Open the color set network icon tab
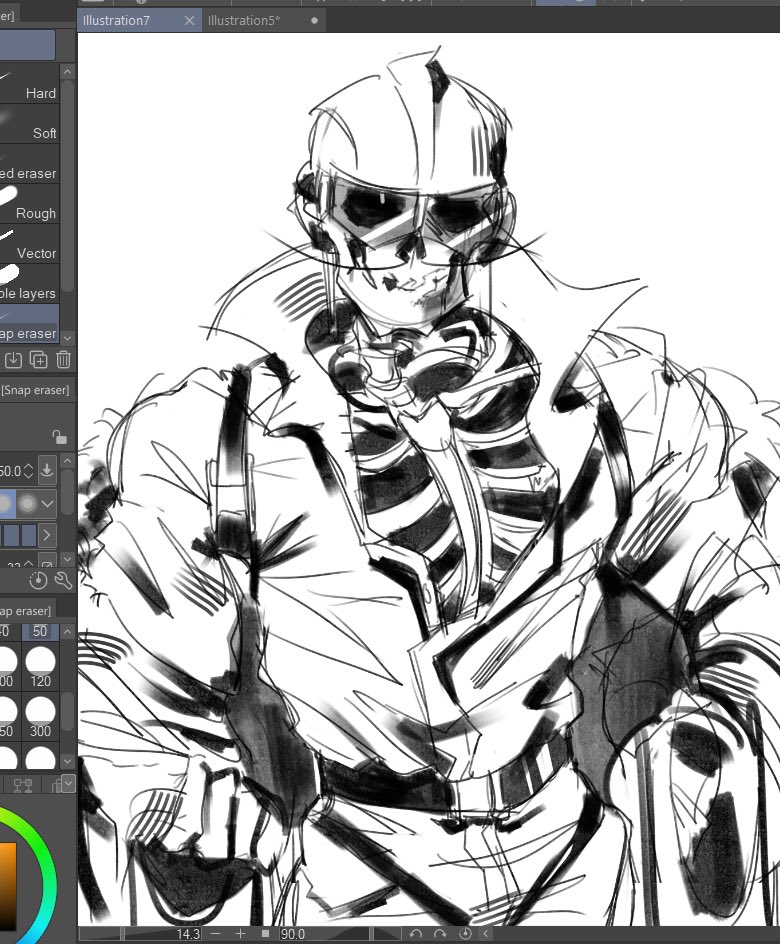This screenshot has height=944, width=780. click(23, 785)
